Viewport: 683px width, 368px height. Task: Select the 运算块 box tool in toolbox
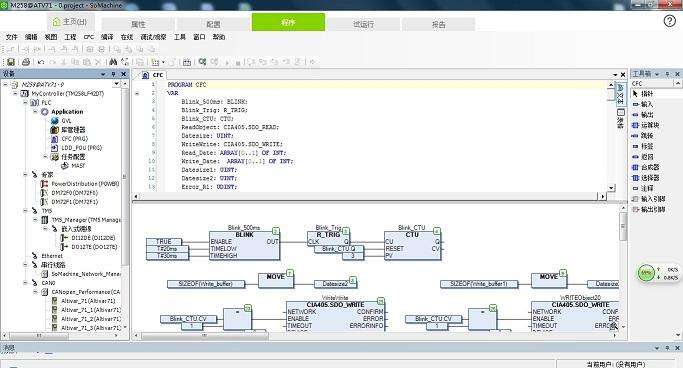[x=646, y=125]
